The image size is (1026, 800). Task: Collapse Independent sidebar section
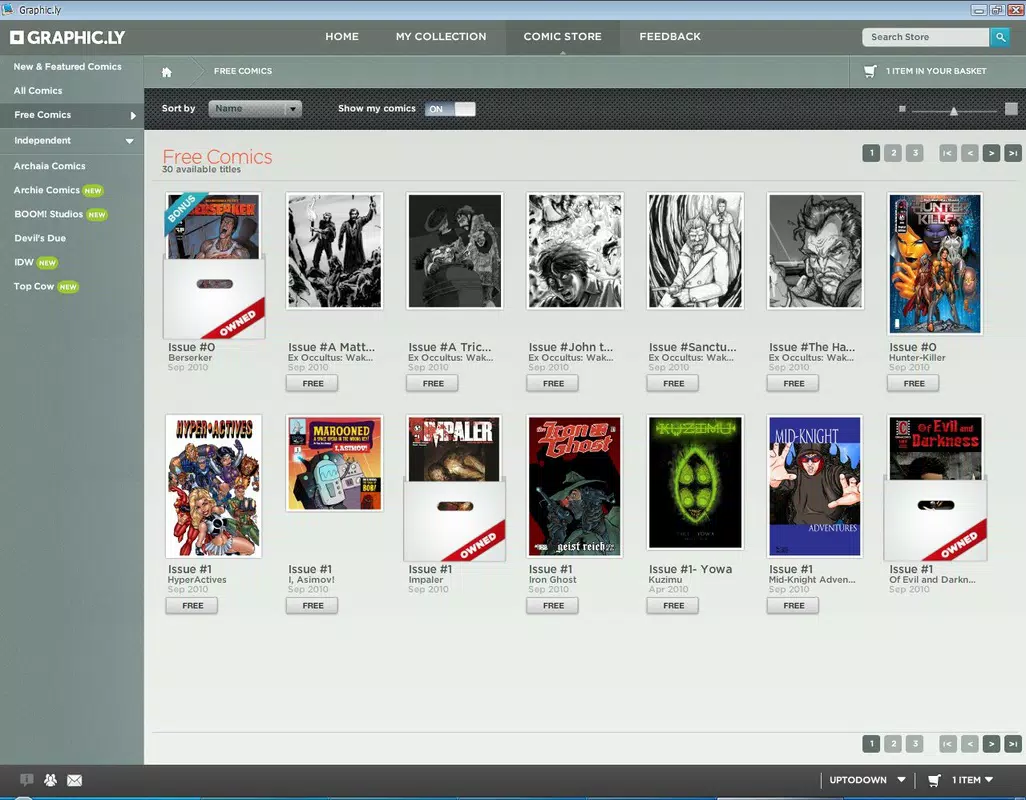point(130,141)
